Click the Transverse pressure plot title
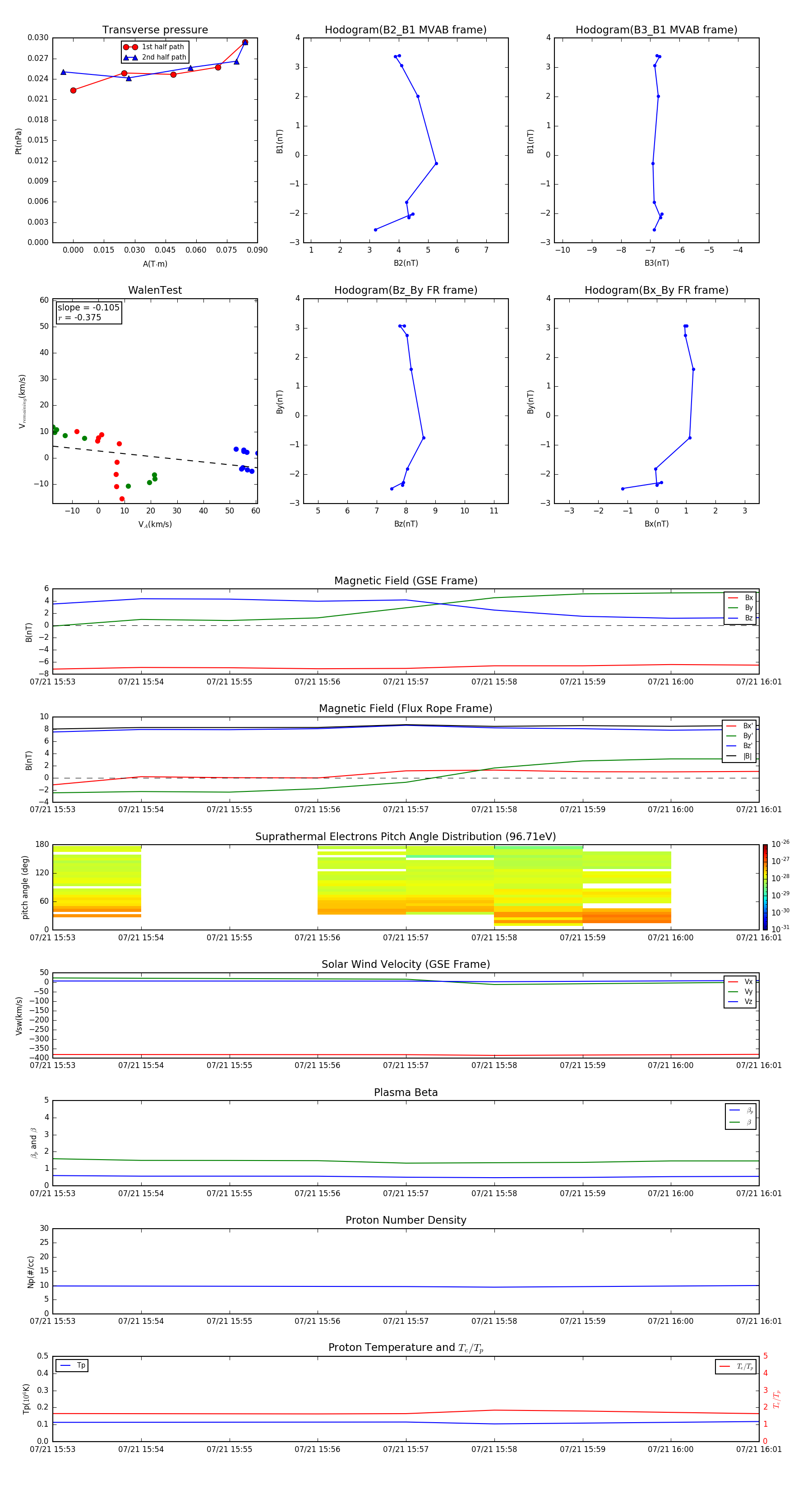Viewport: 812px width, 1489px height. tap(155, 30)
